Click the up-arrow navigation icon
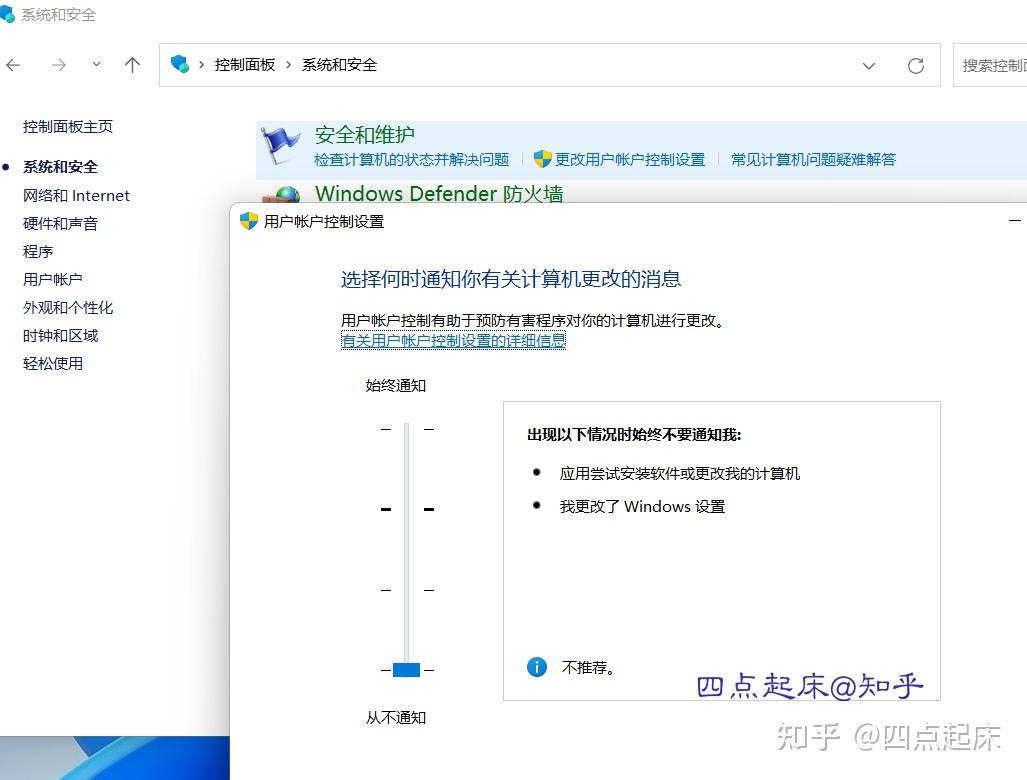 (132, 65)
